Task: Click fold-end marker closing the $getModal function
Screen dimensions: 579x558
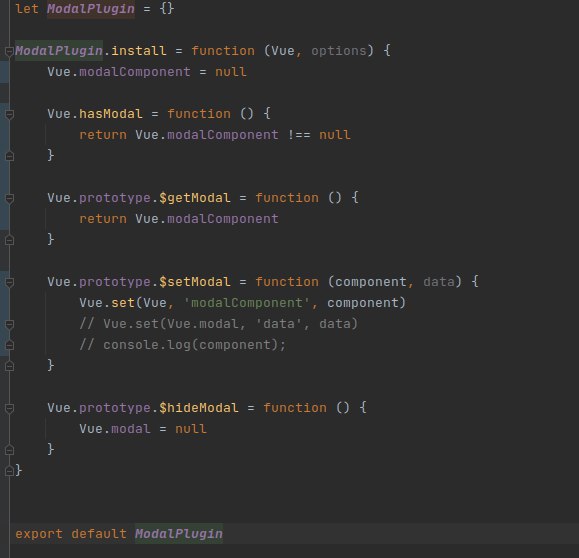Action: click(x=10, y=240)
